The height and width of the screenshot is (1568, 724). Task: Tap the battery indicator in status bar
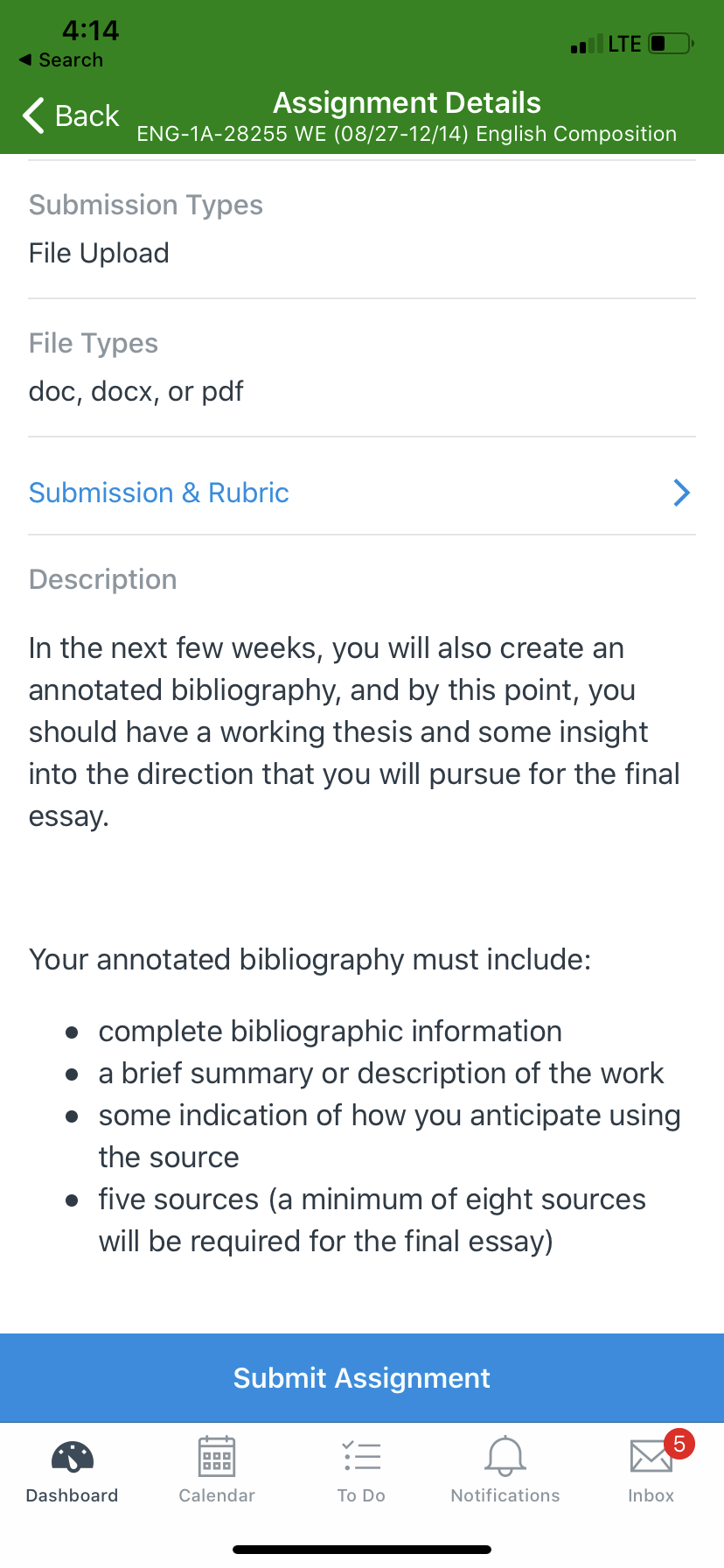coord(671,43)
